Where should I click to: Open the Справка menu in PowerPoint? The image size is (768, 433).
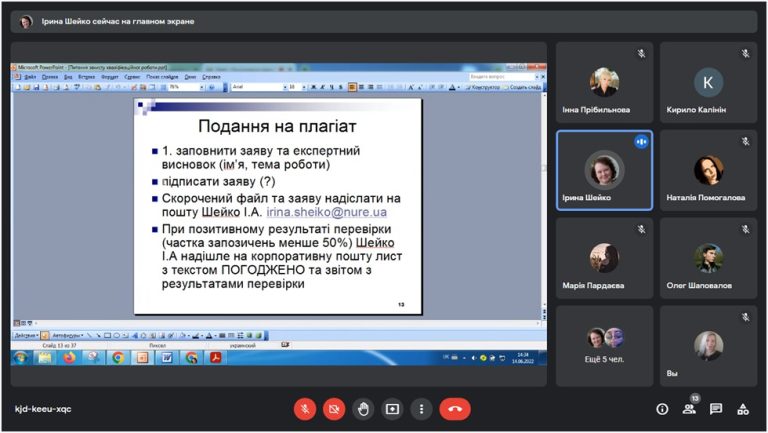[x=211, y=77]
